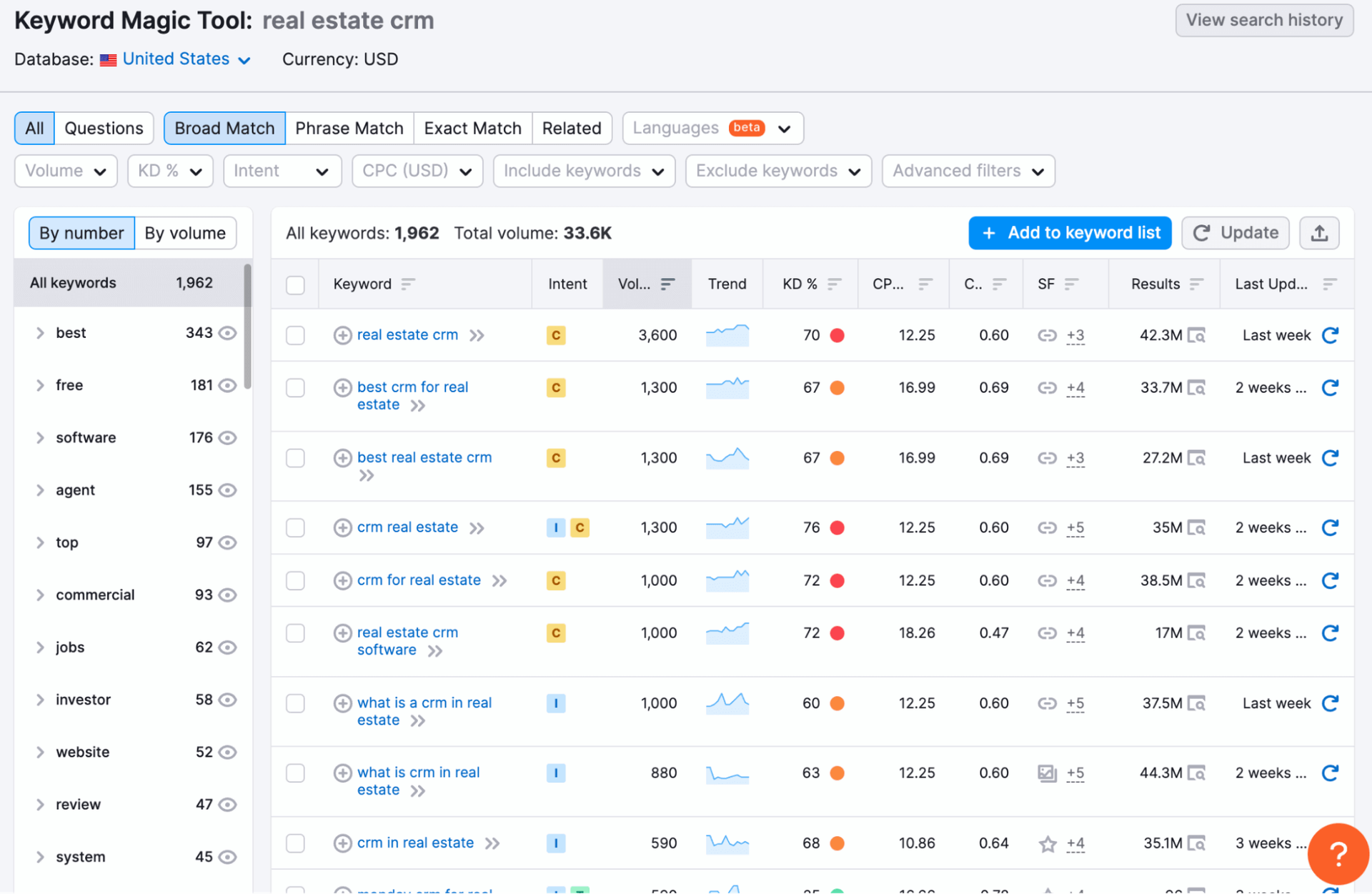Click the 'Add to keyword list' button
Image resolution: width=1372 pixels, height=894 pixels.
tap(1069, 233)
